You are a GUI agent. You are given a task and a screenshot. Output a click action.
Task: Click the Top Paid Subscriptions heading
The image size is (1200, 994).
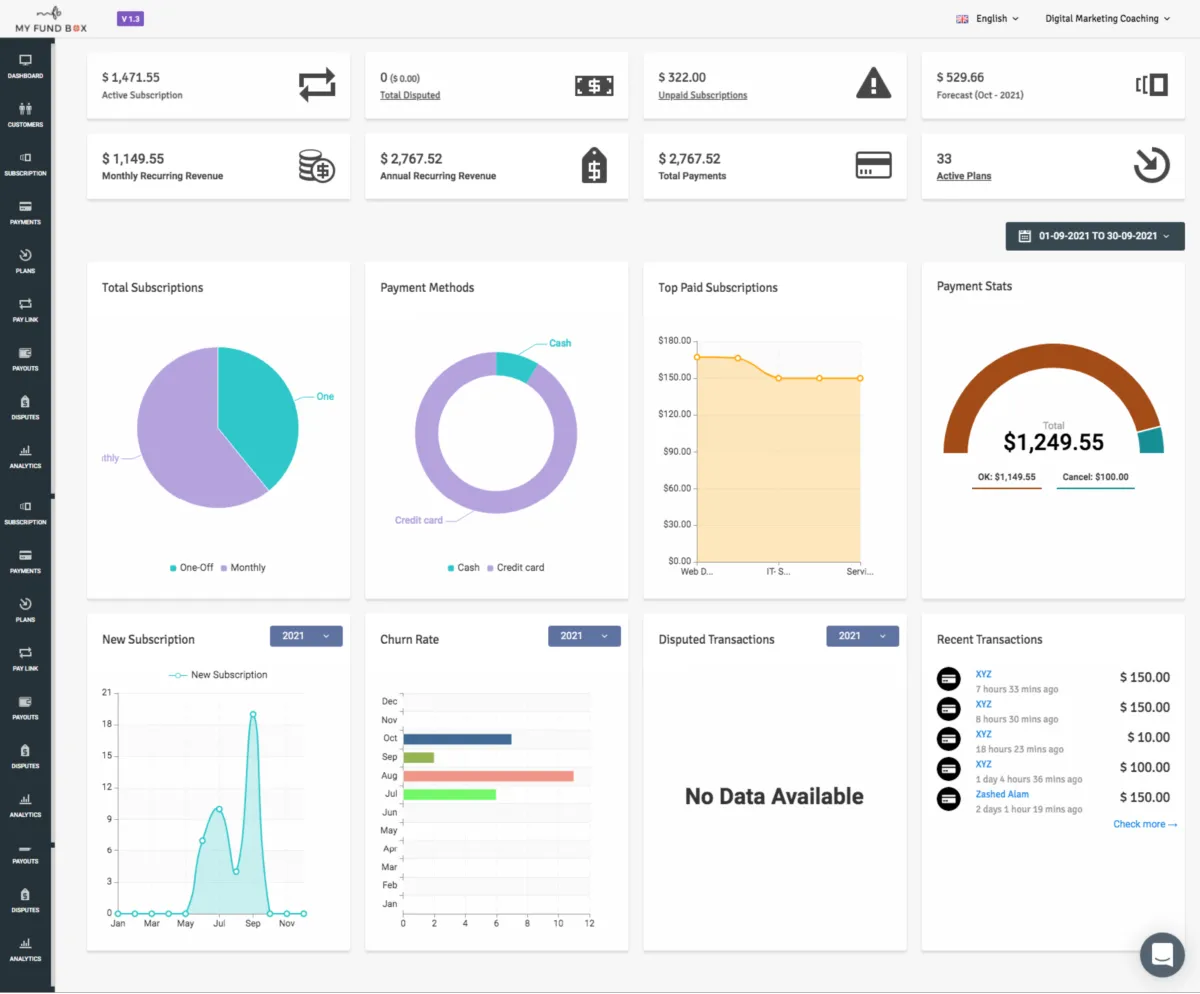coord(718,287)
